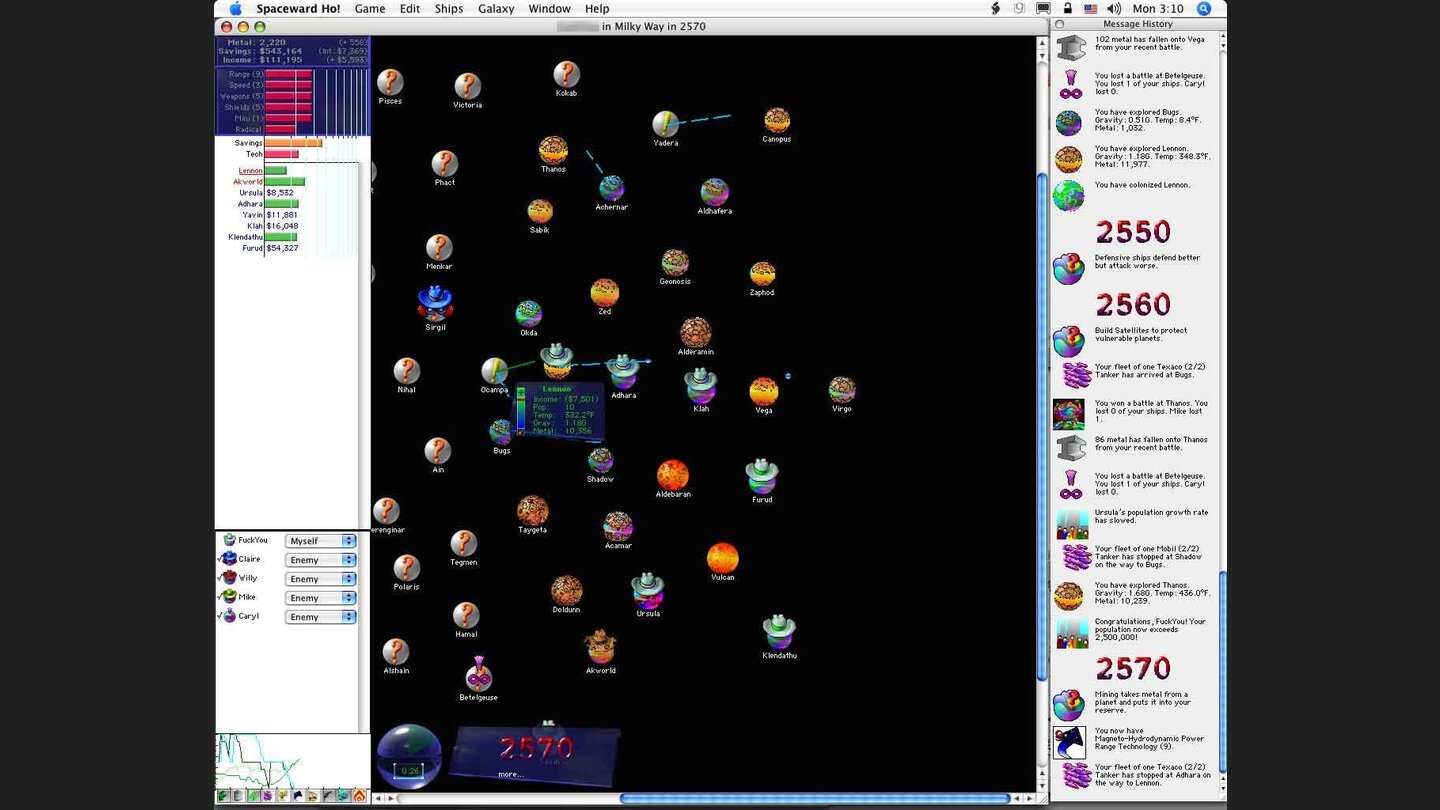1440x810 pixels.
Task: Click the Vulcan planet
Action: coord(722,558)
